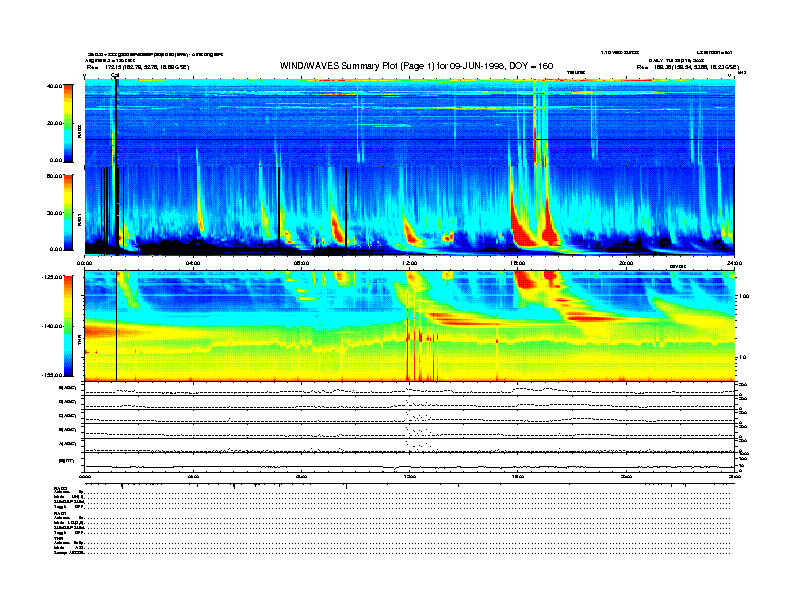Click the Cal marker above RAD2 spectrogram
Screen dimensions: 792x612
click(115, 75)
